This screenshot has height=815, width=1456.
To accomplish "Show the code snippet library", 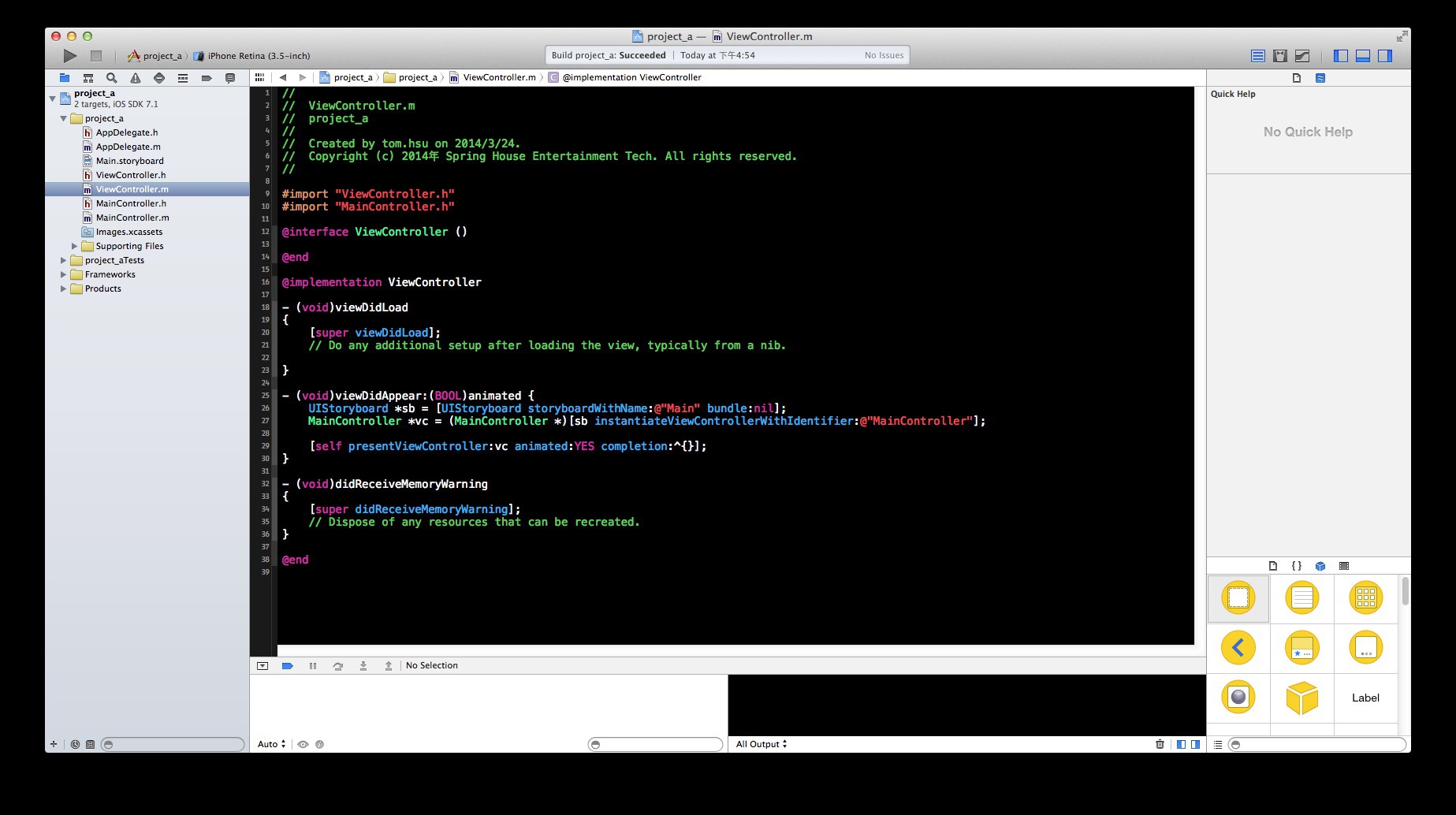I will point(1297,566).
